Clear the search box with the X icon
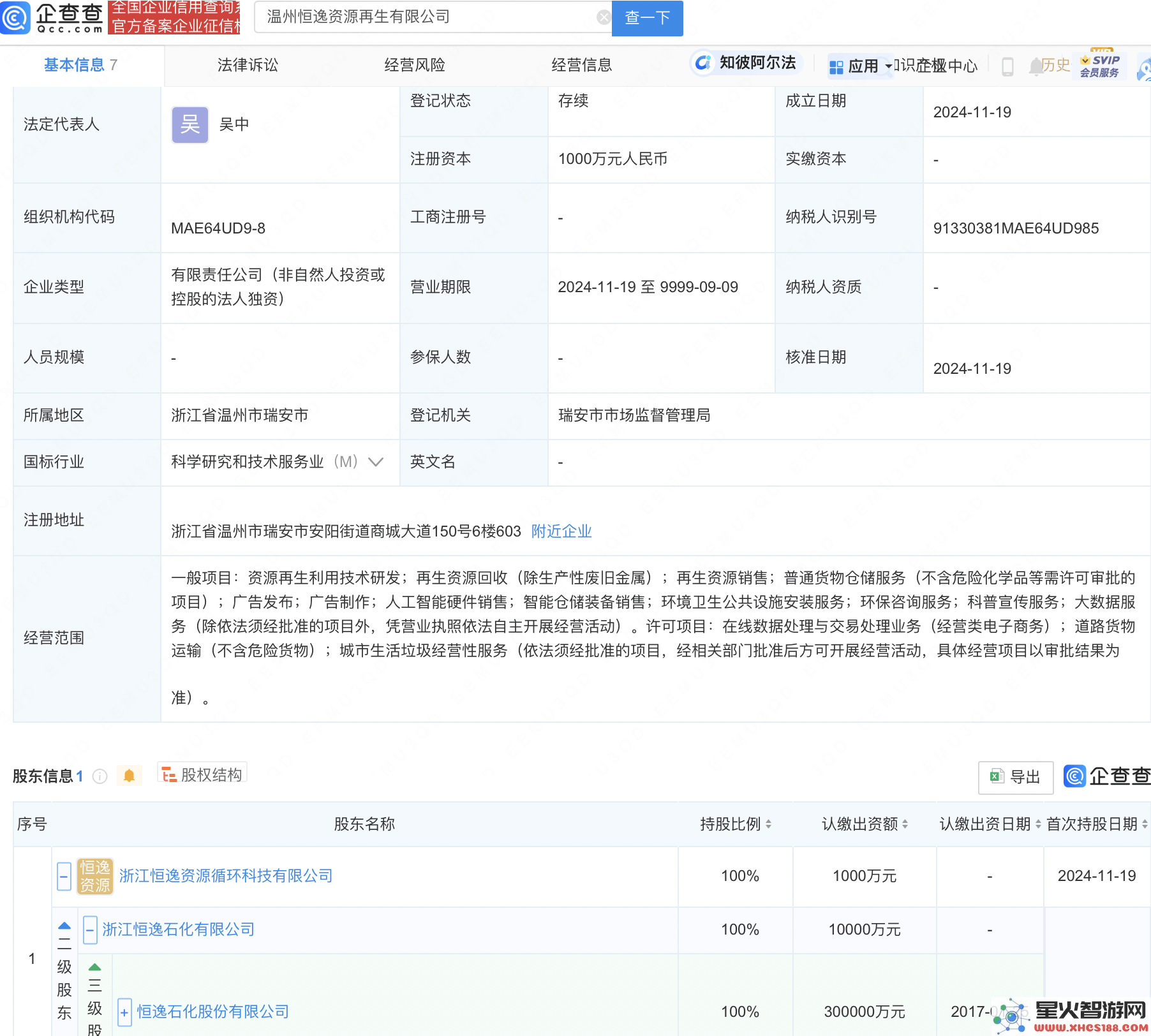The width and height of the screenshot is (1151, 1036). (x=603, y=17)
